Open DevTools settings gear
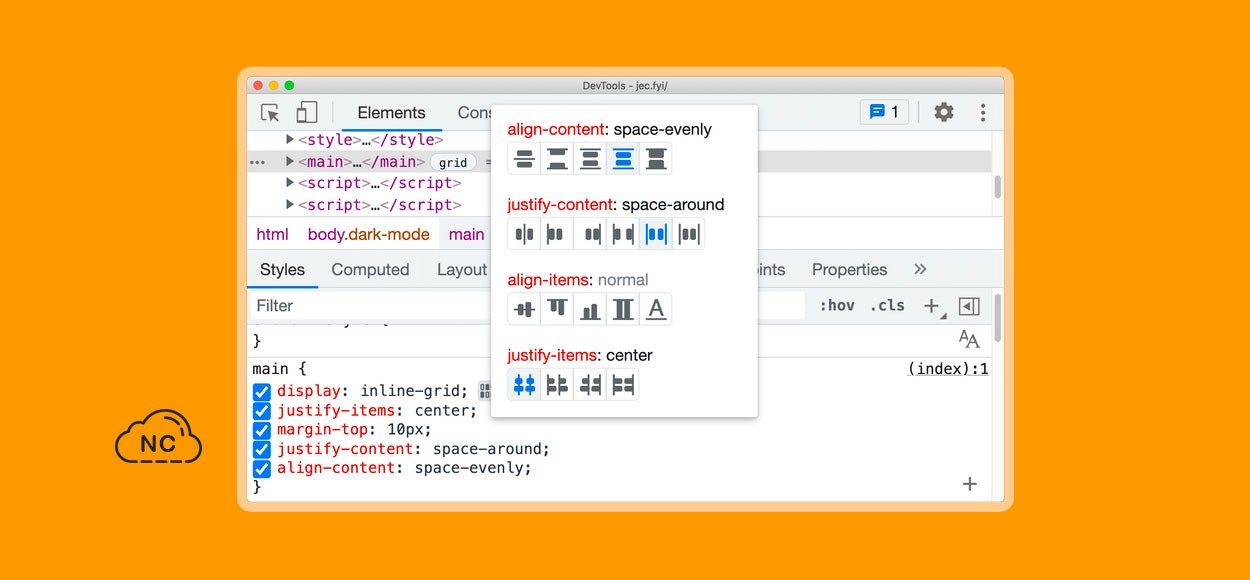1250x580 pixels. [944, 112]
